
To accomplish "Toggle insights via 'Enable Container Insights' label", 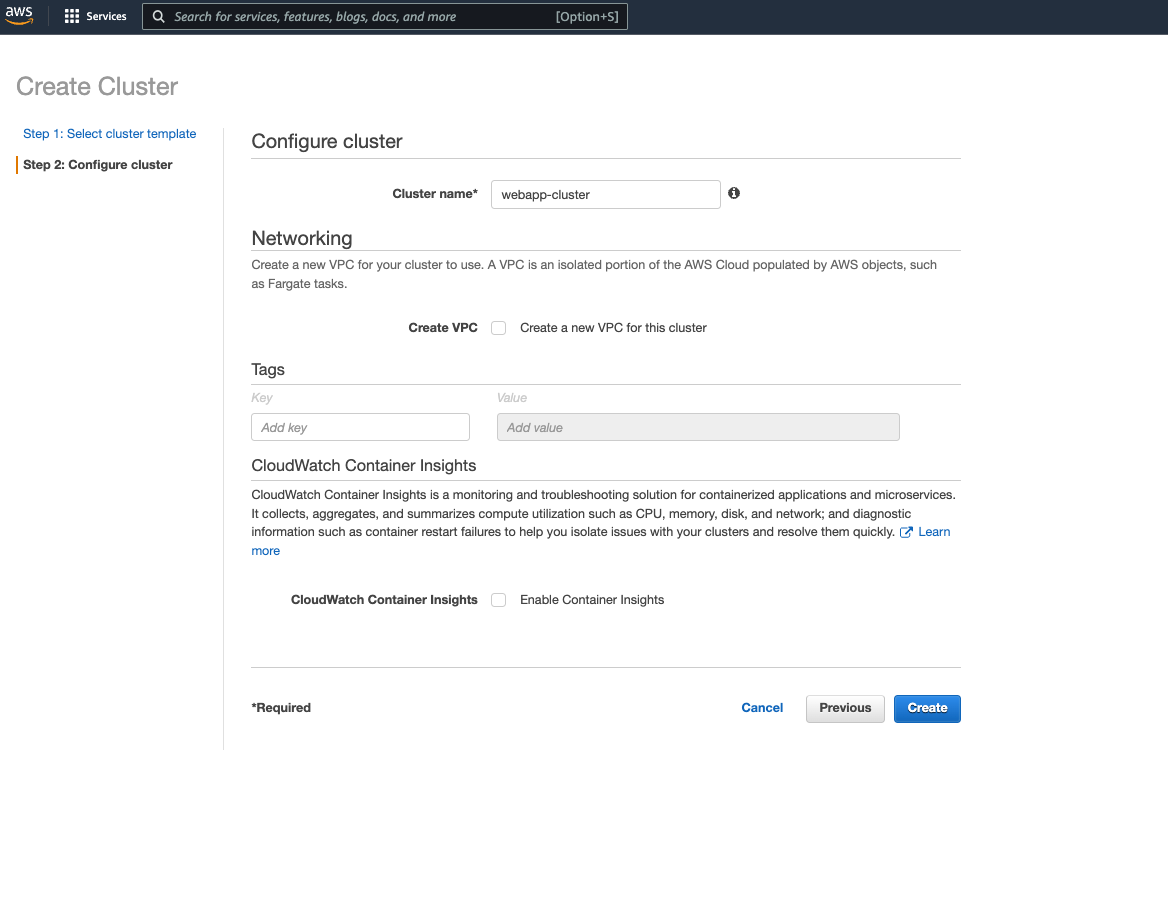I will click(x=592, y=599).
